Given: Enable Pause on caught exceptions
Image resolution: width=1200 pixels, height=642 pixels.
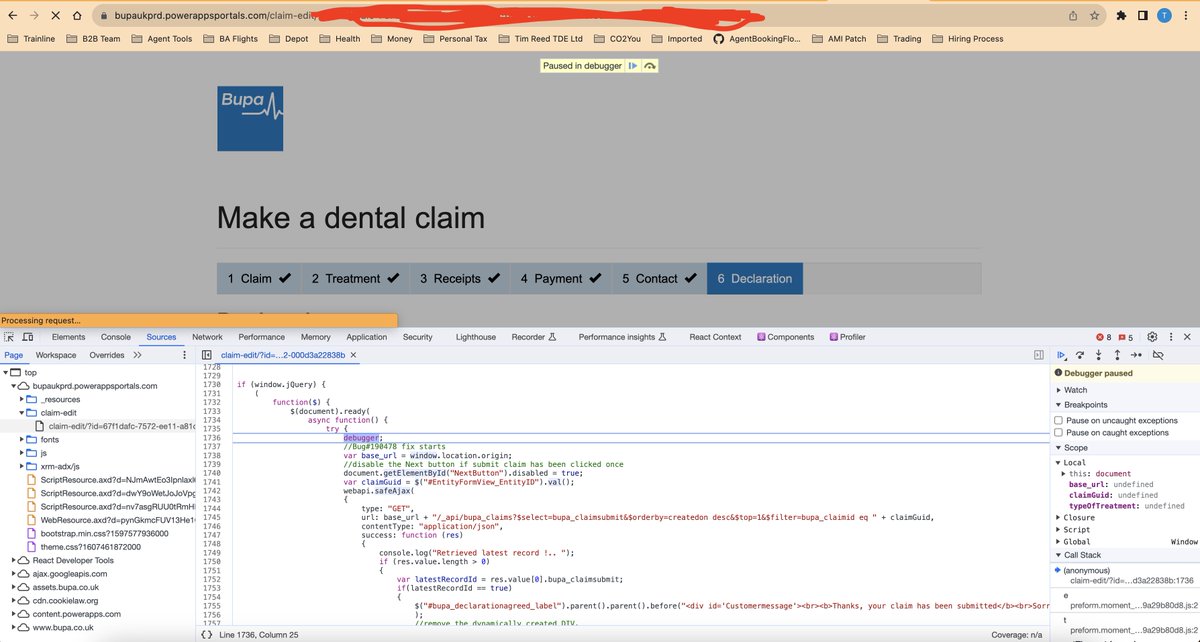Looking at the screenshot, I should (1059, 433).
